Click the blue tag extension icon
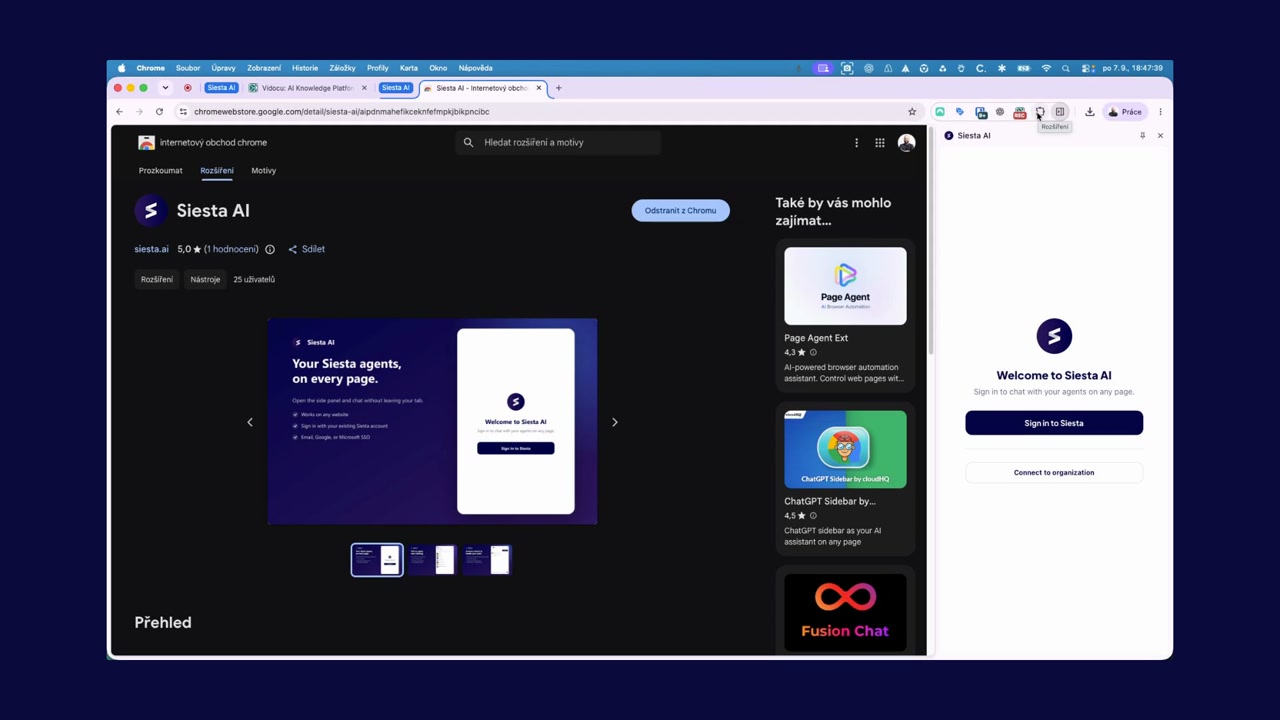The width and height of the screenshot is (1280, 720). pos(960,112)
